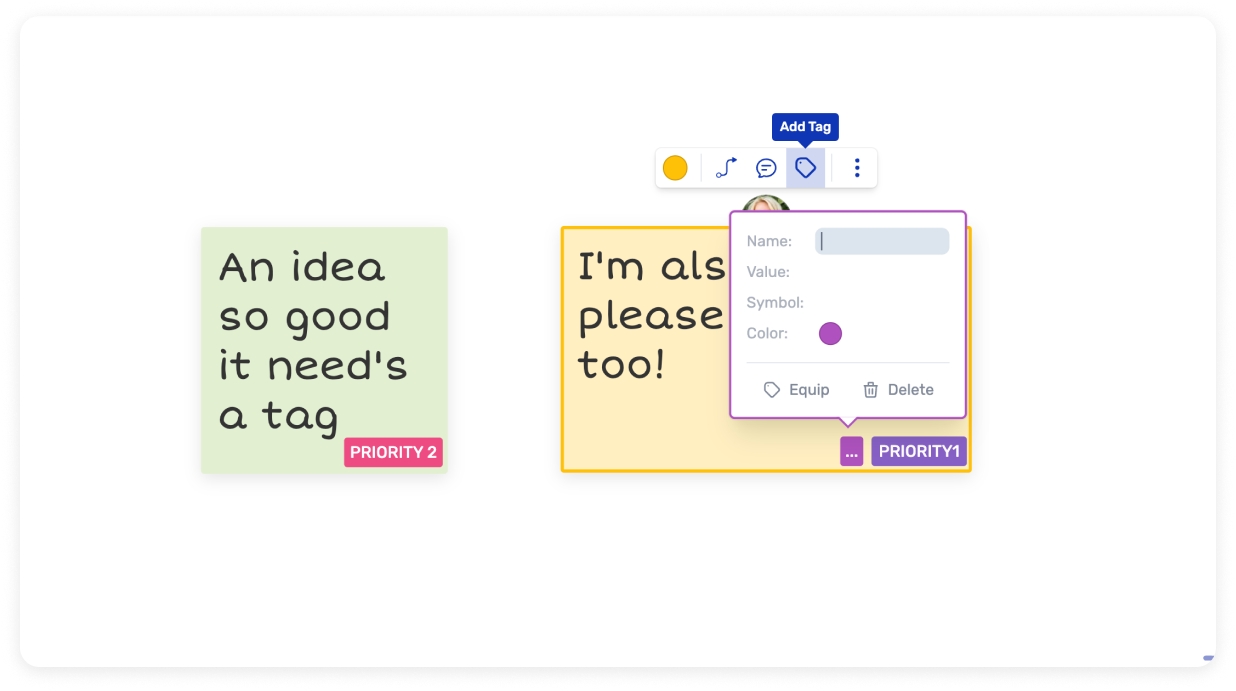Screen dimensions: 1236x691
Task: Click the Delete tag button
Action: pos(898,390)
